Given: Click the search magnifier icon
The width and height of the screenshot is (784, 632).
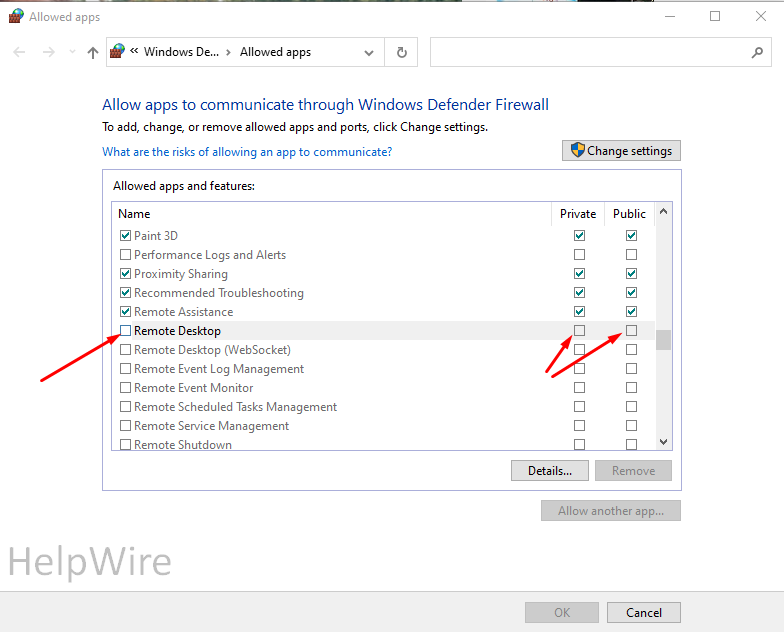Looking at the screenshot, I should pos(757,52).
